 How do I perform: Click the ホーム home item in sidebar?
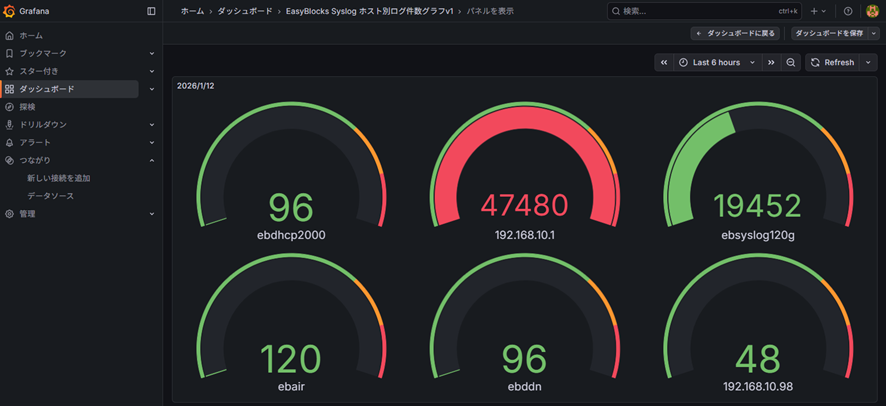pyautogui.click(x=30, y=35)
